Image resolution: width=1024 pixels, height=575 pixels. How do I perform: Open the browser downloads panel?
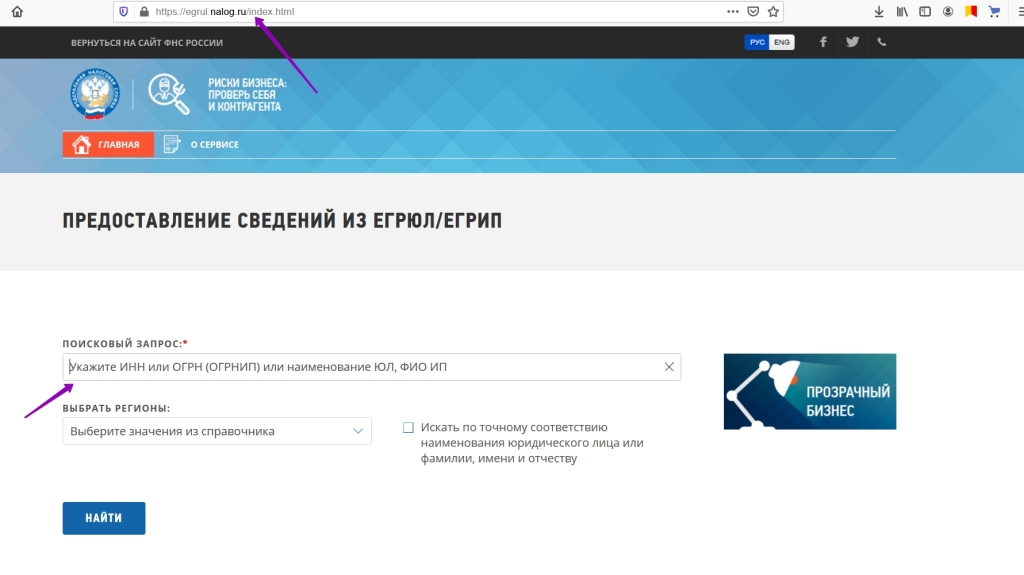tap(879, 12)
